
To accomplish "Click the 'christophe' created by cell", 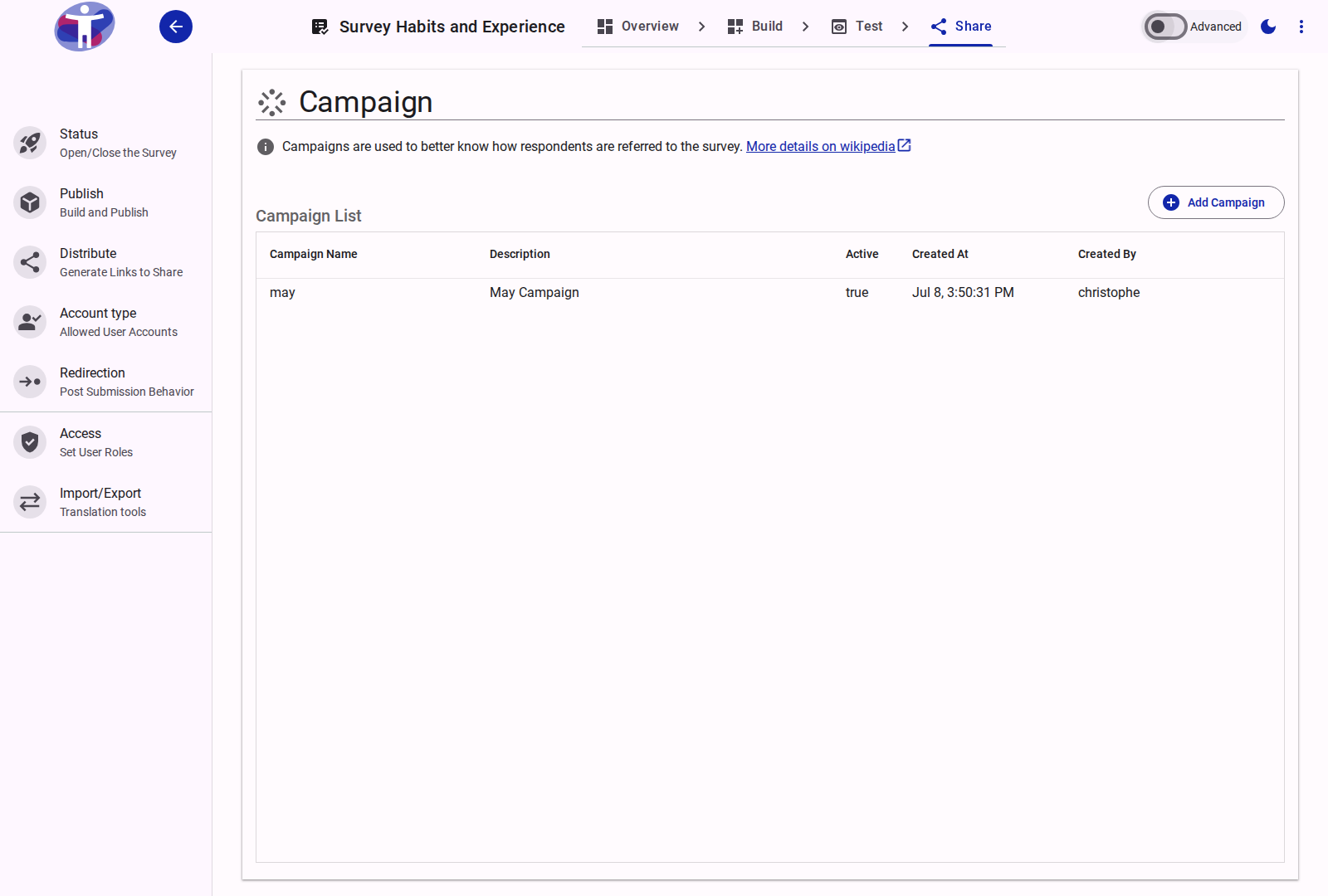I will 1109,293.
